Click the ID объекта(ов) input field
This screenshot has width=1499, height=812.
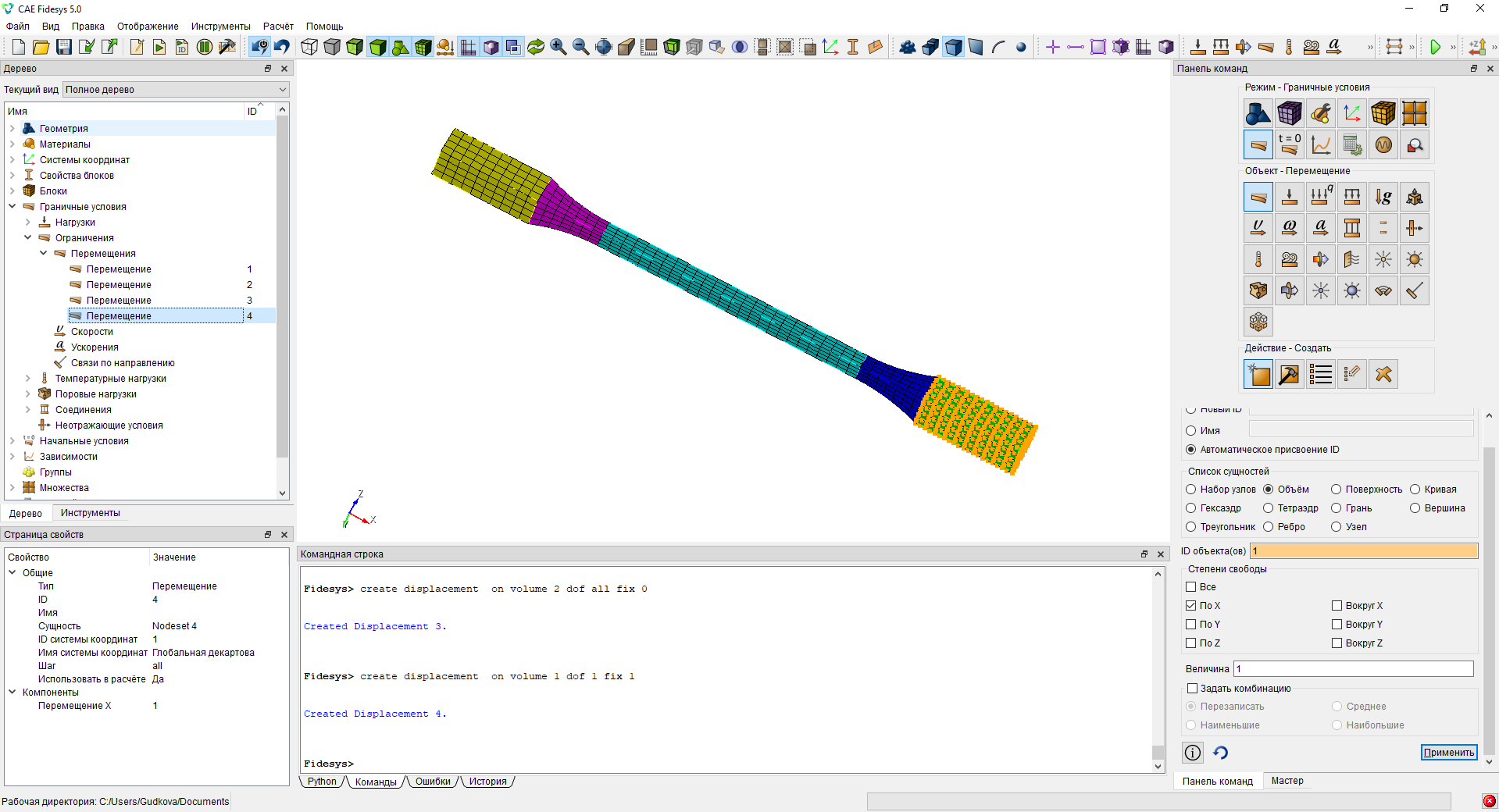[x=1364, y=551]
